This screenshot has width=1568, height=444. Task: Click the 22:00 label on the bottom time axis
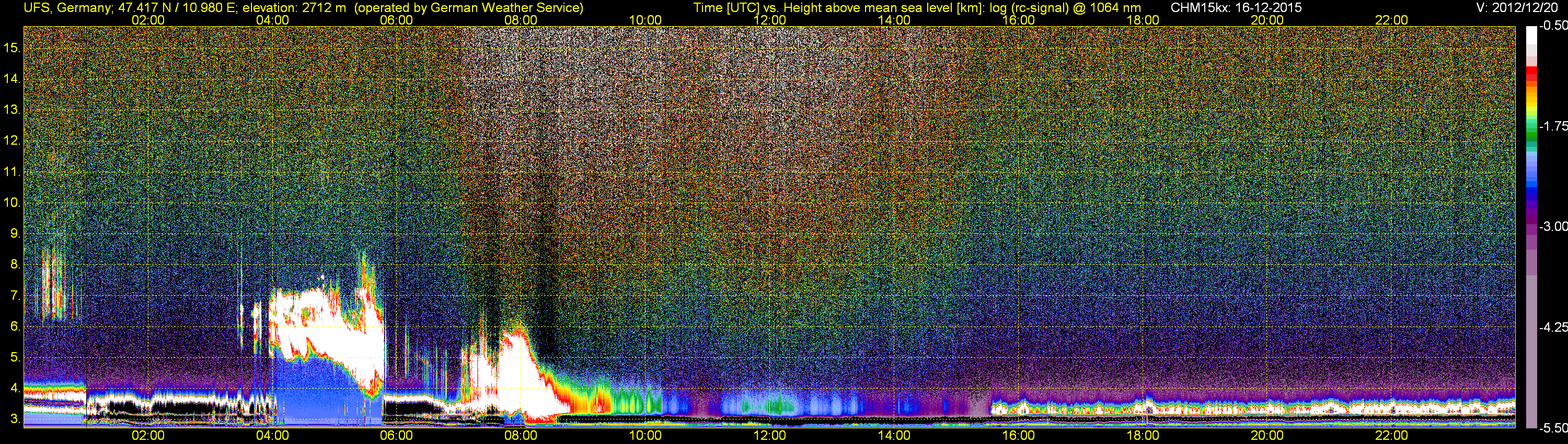point(1391,436)
